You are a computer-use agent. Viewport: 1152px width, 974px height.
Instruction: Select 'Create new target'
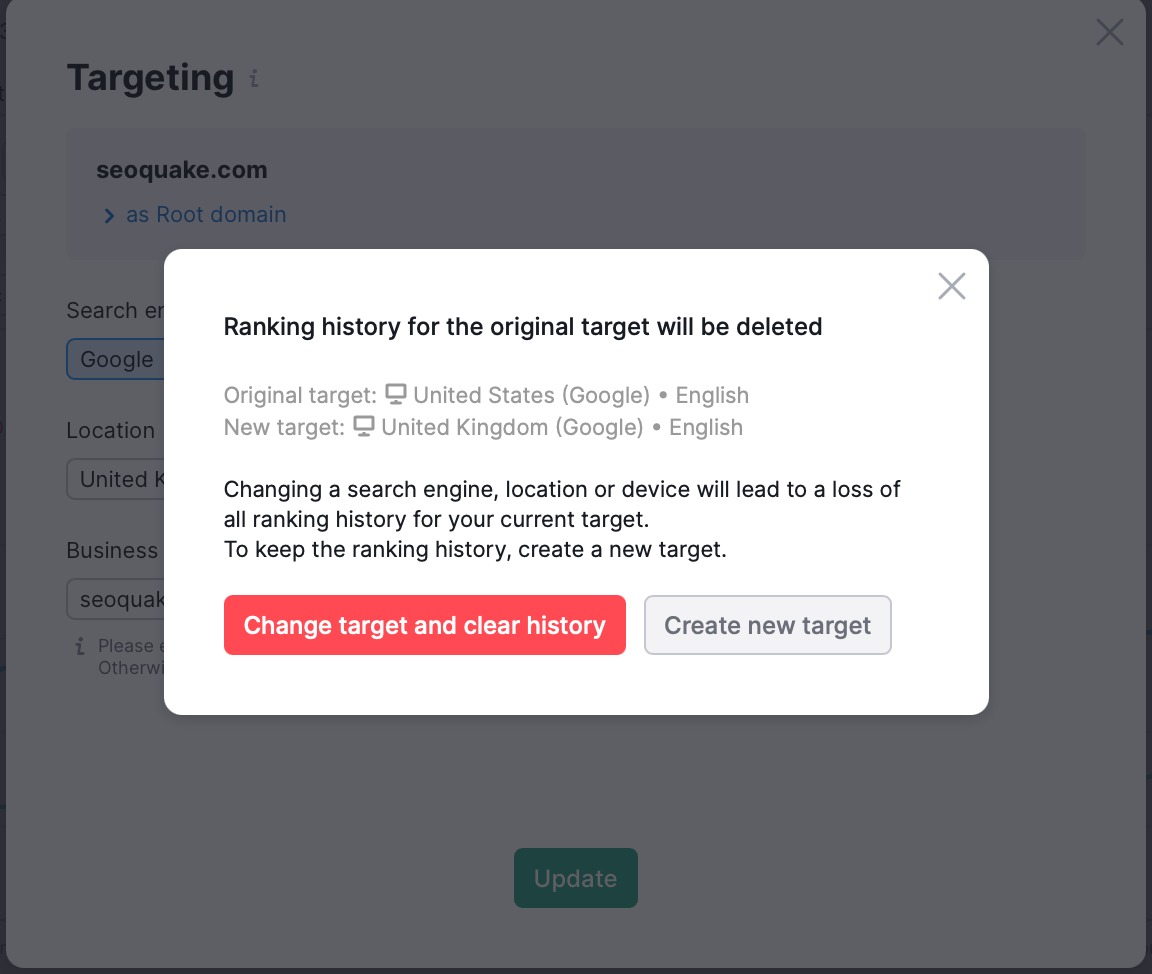tap(767, 625)
